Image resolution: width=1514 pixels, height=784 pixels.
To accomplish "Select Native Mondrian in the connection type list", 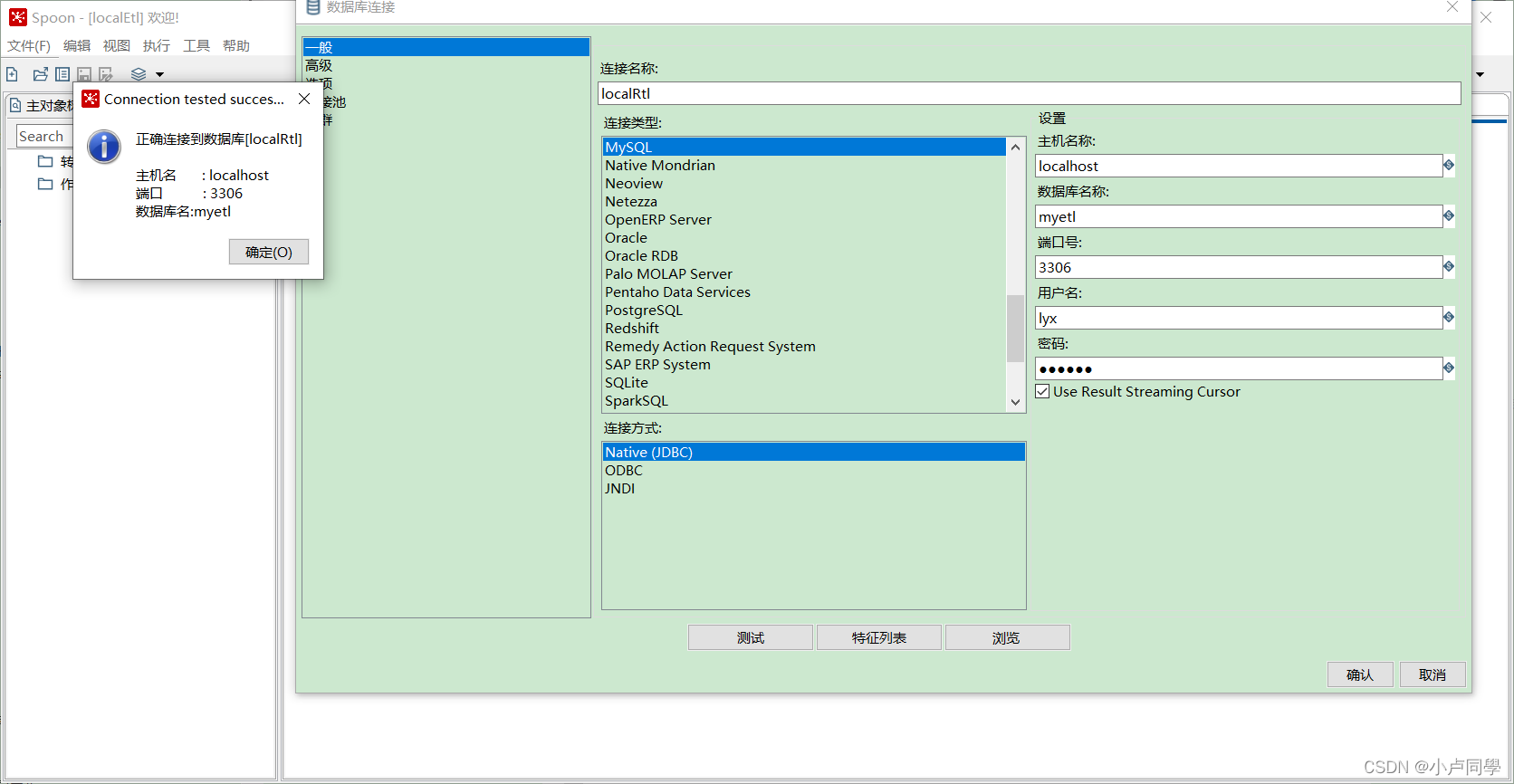I will 804,165.
